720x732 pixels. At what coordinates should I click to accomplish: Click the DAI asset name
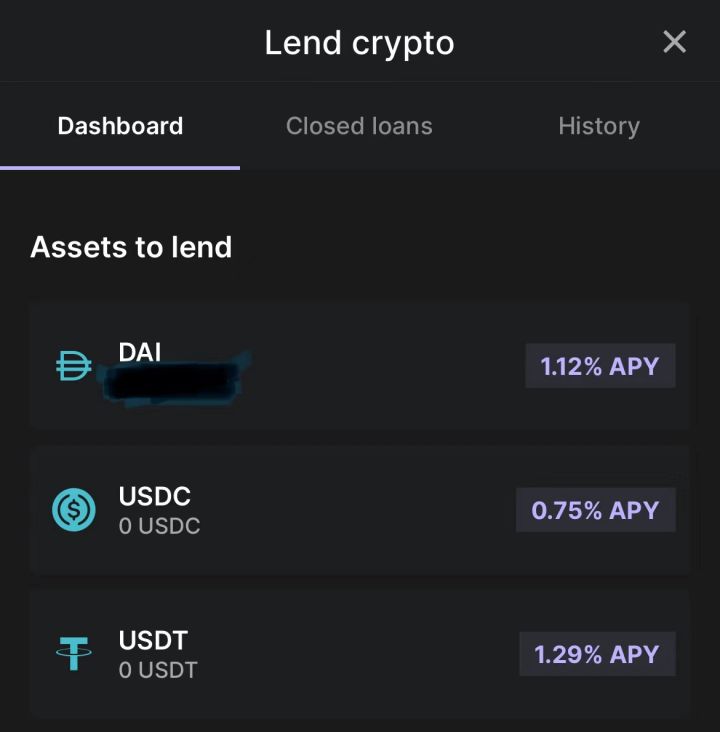(140, 351)
